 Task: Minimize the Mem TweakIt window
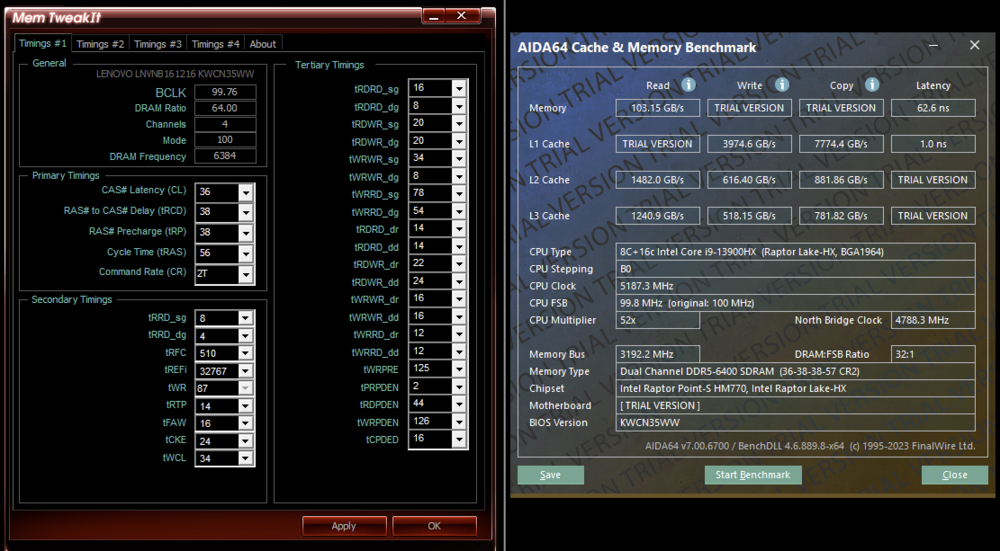433,16
